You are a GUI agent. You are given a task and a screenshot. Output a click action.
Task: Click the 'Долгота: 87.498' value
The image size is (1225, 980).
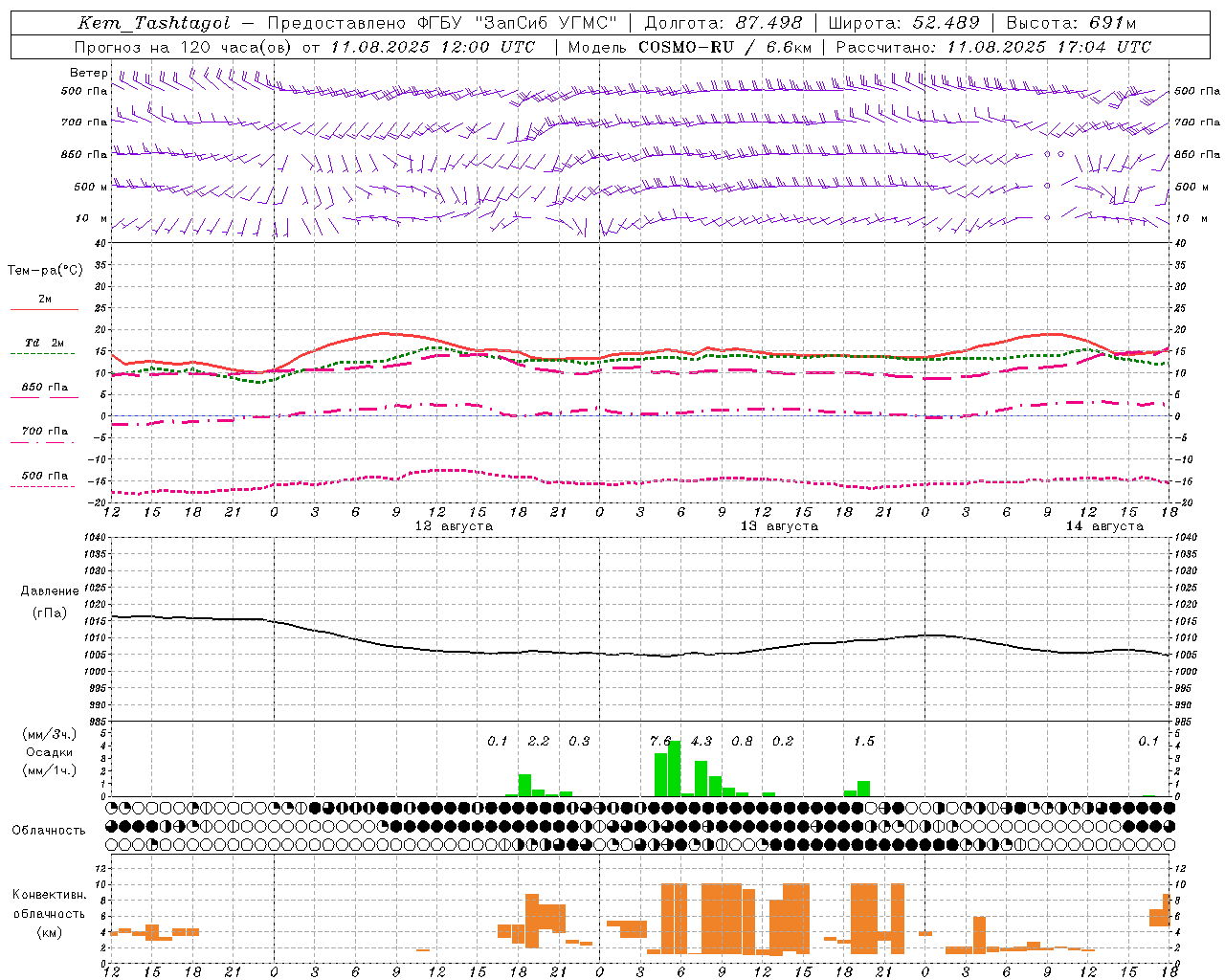(724, 23)
